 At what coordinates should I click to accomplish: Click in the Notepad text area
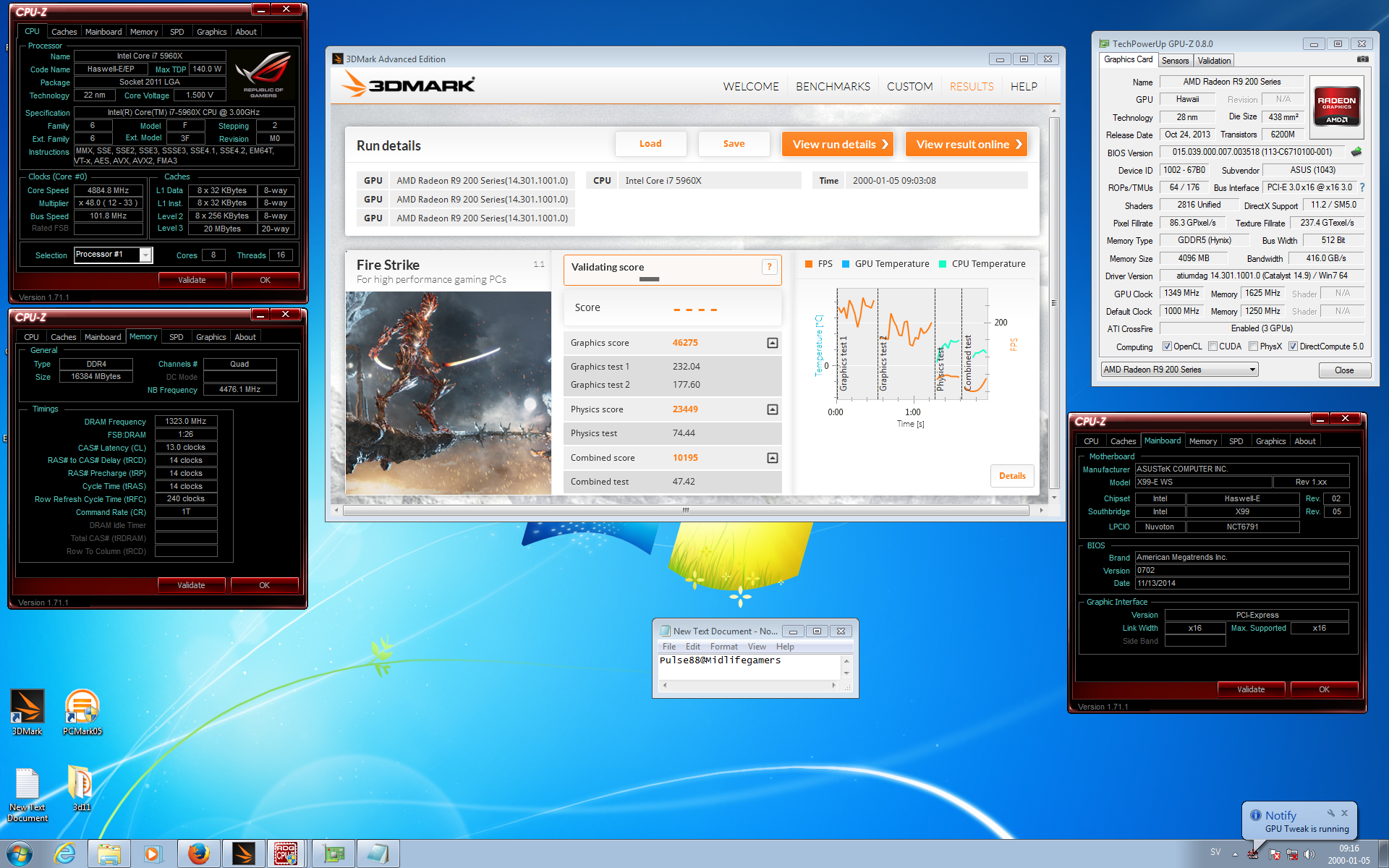748,667
